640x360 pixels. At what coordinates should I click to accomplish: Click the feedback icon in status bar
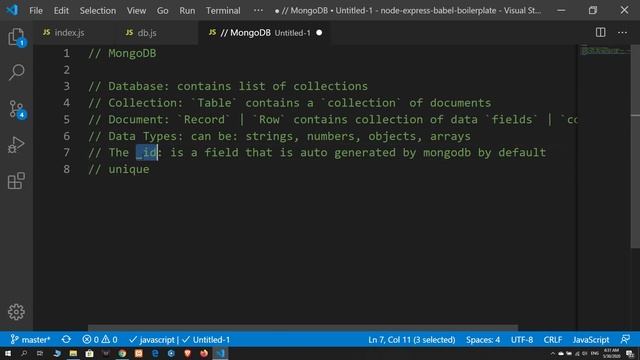[625, 340]
